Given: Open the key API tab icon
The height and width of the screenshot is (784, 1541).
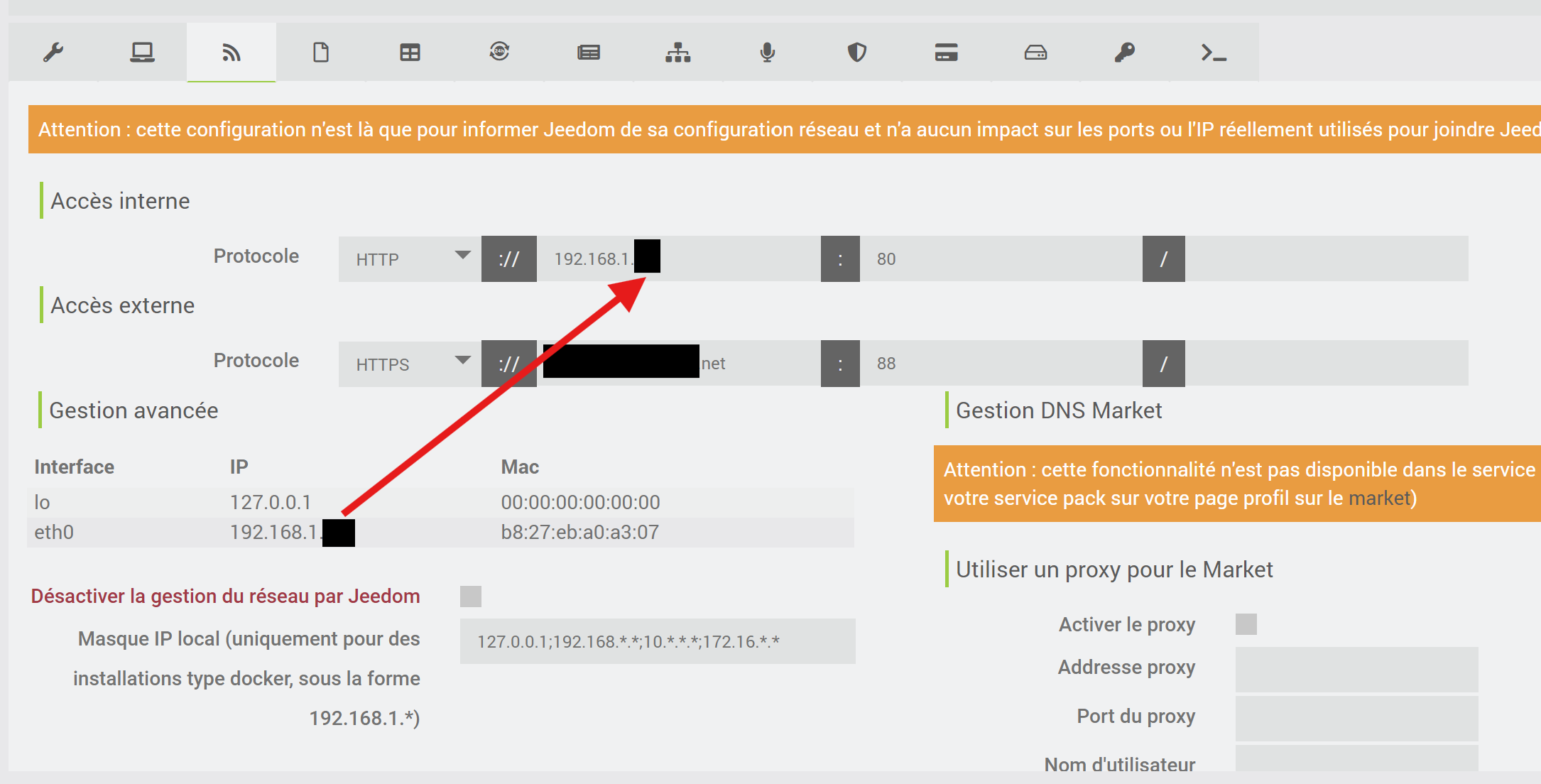Looking at the screenshot, I should click(1124, 53).
